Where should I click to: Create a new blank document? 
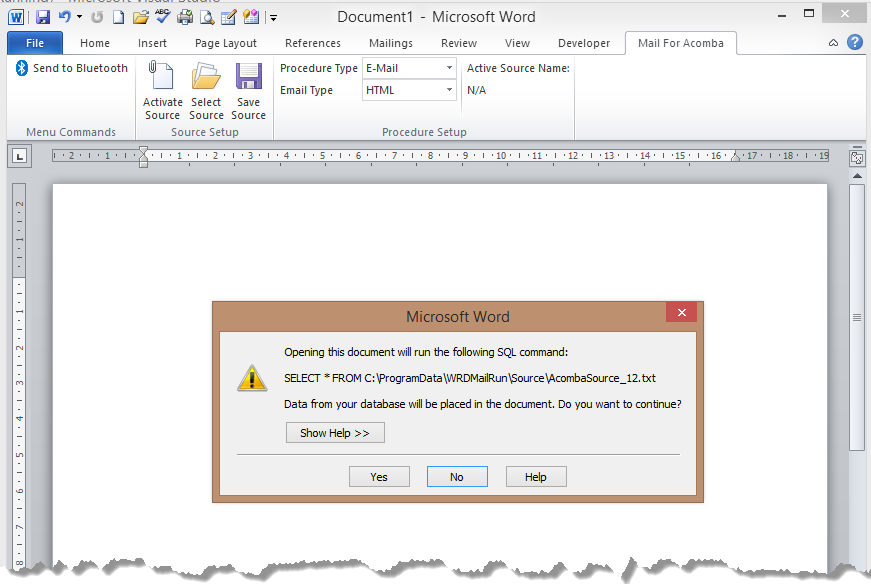pos(118,17)
